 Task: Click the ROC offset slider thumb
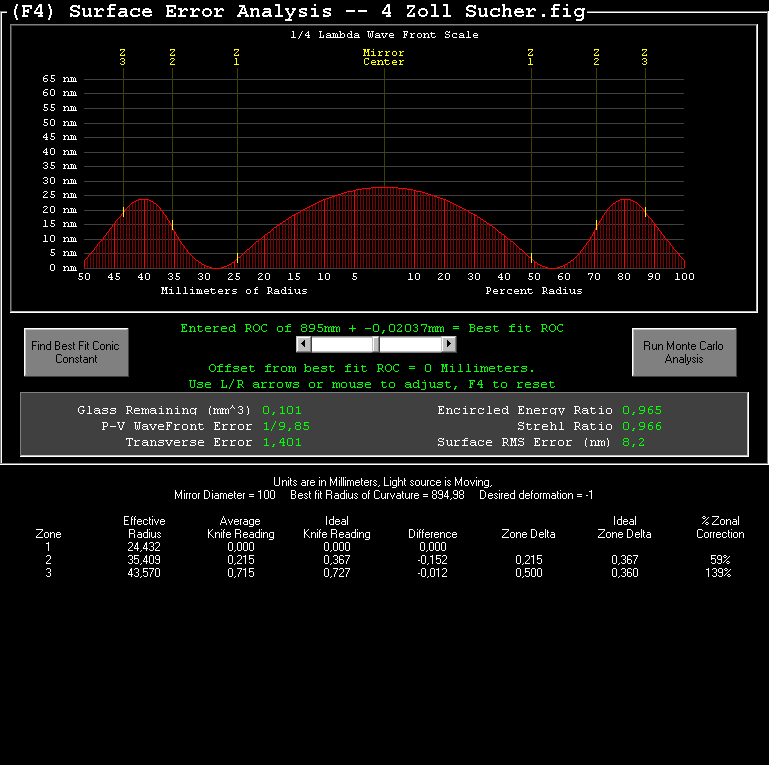pos(376,344)
